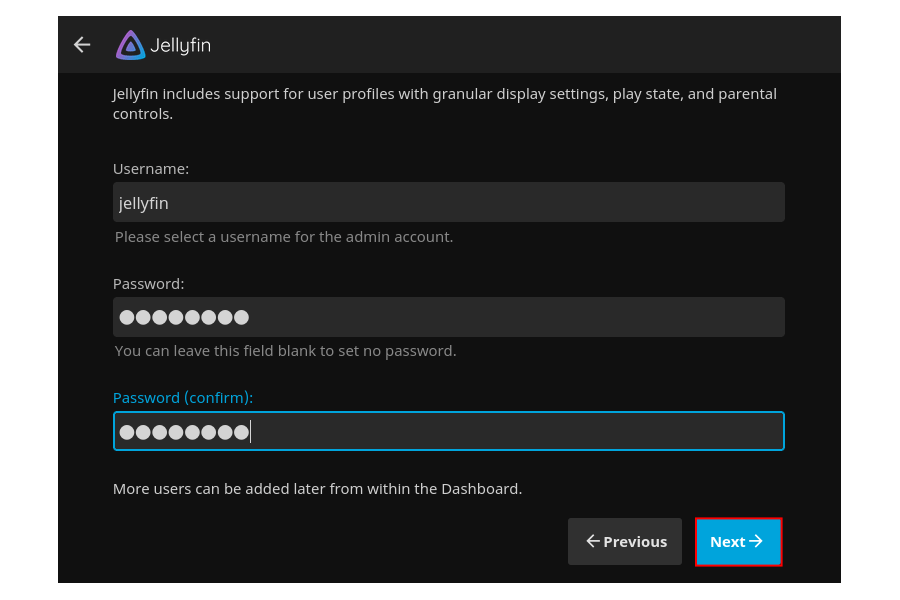Screen dimensions: 900x600
Task: Click the masked password dots
Action: (x=183, y=316)
